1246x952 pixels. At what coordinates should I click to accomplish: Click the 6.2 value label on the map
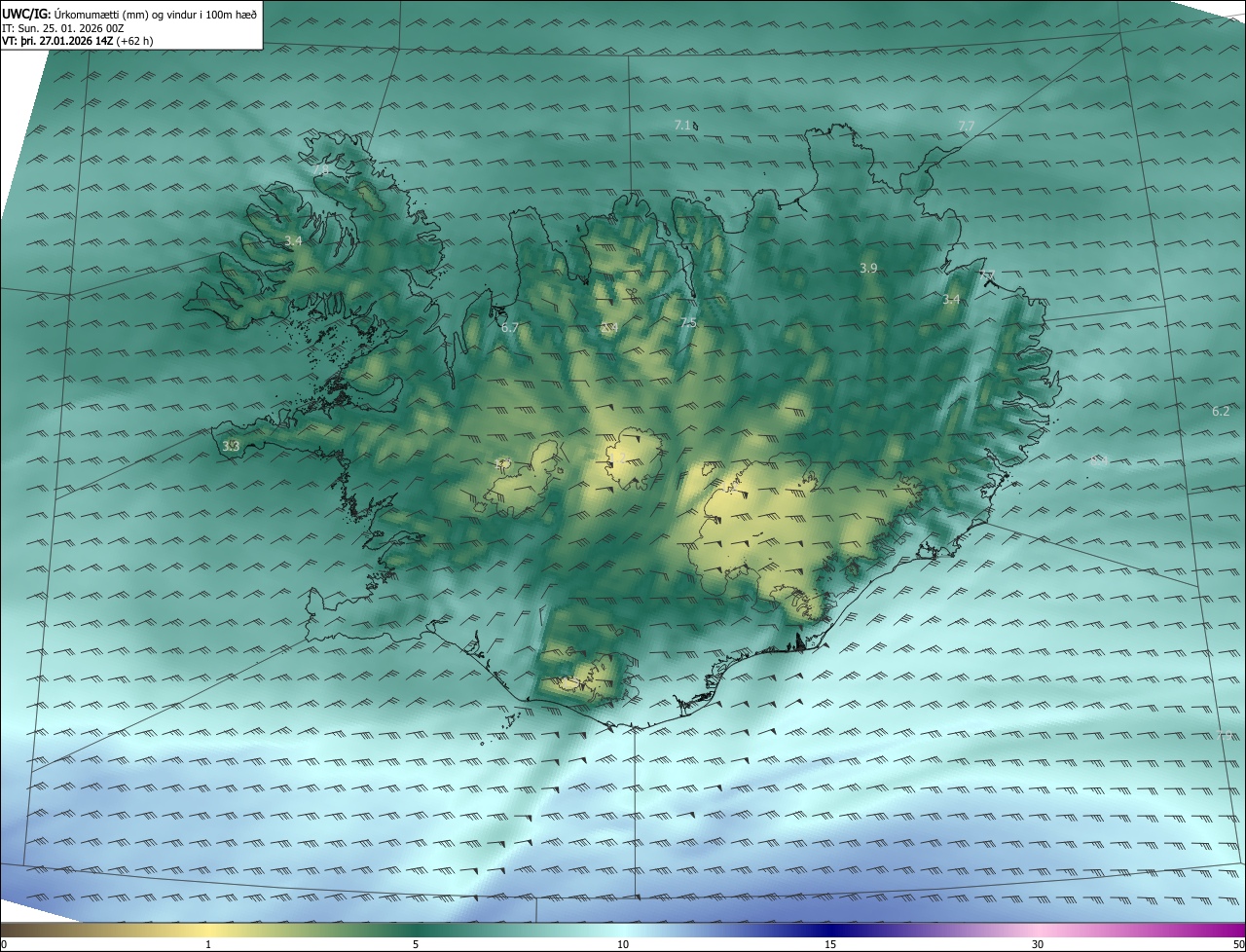[1221, 412]
